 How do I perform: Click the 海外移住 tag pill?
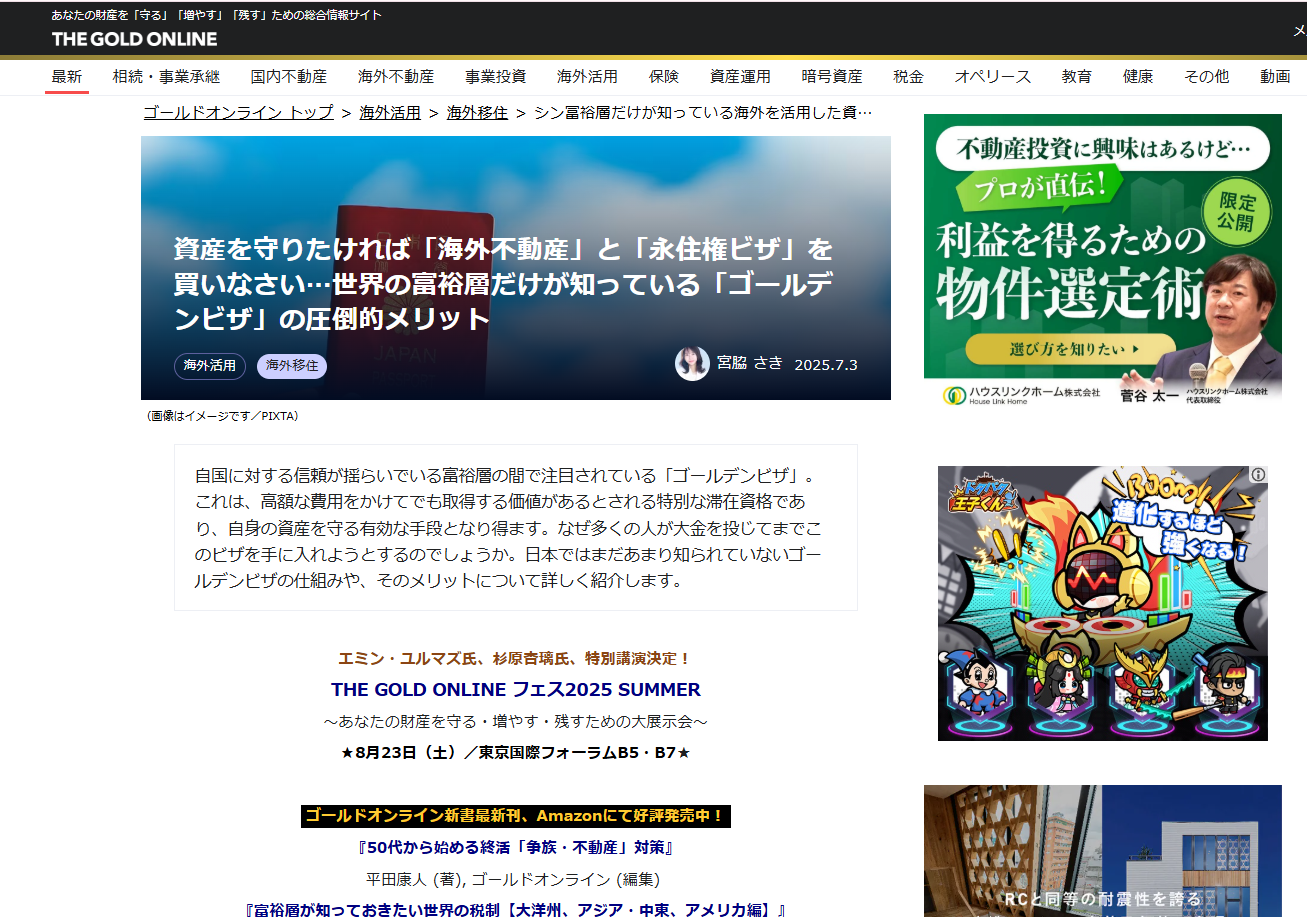point(292,366)
